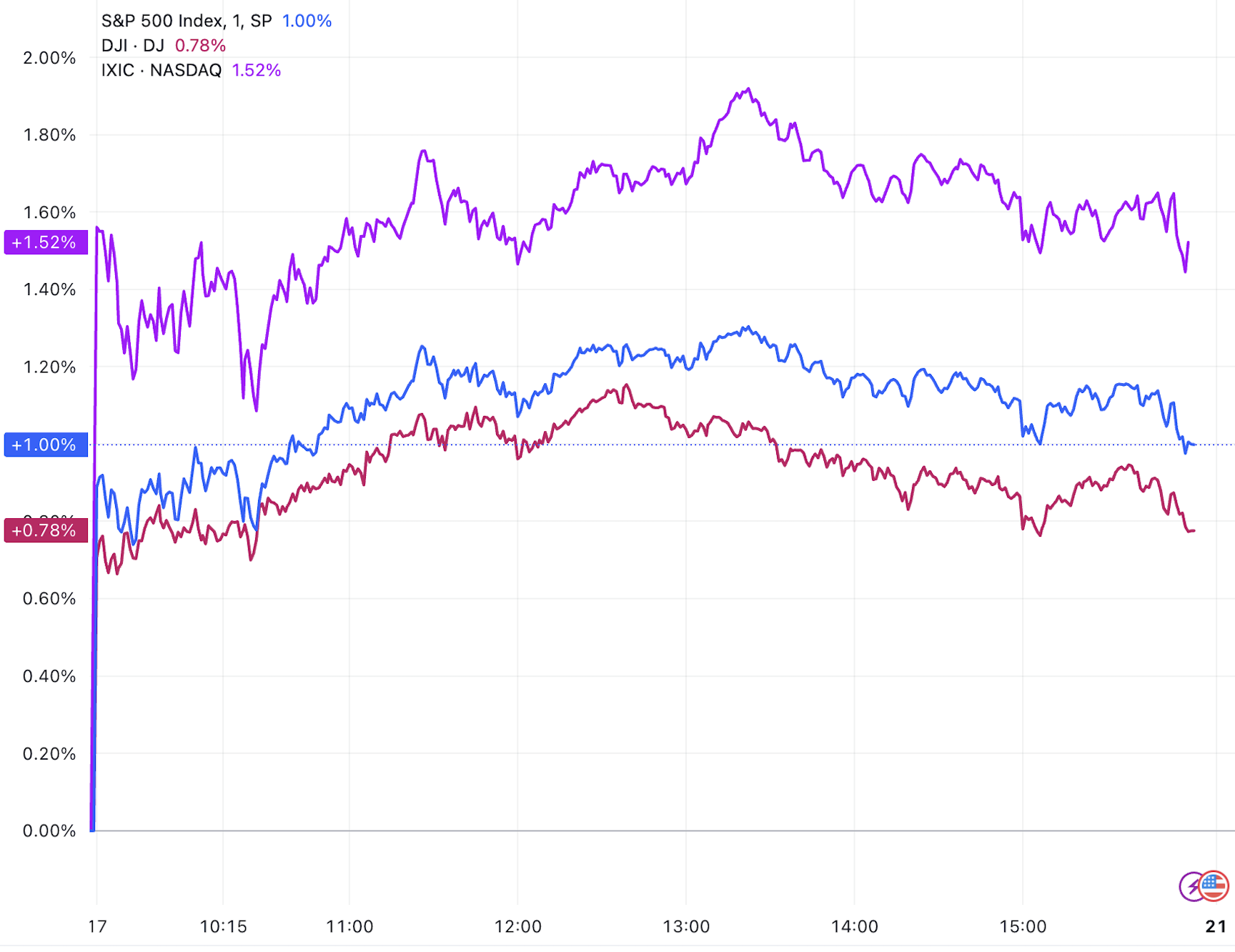Click the 2.00% price scale label
Viewport: 1235px width, 952px height.
[x=49, y=58]
